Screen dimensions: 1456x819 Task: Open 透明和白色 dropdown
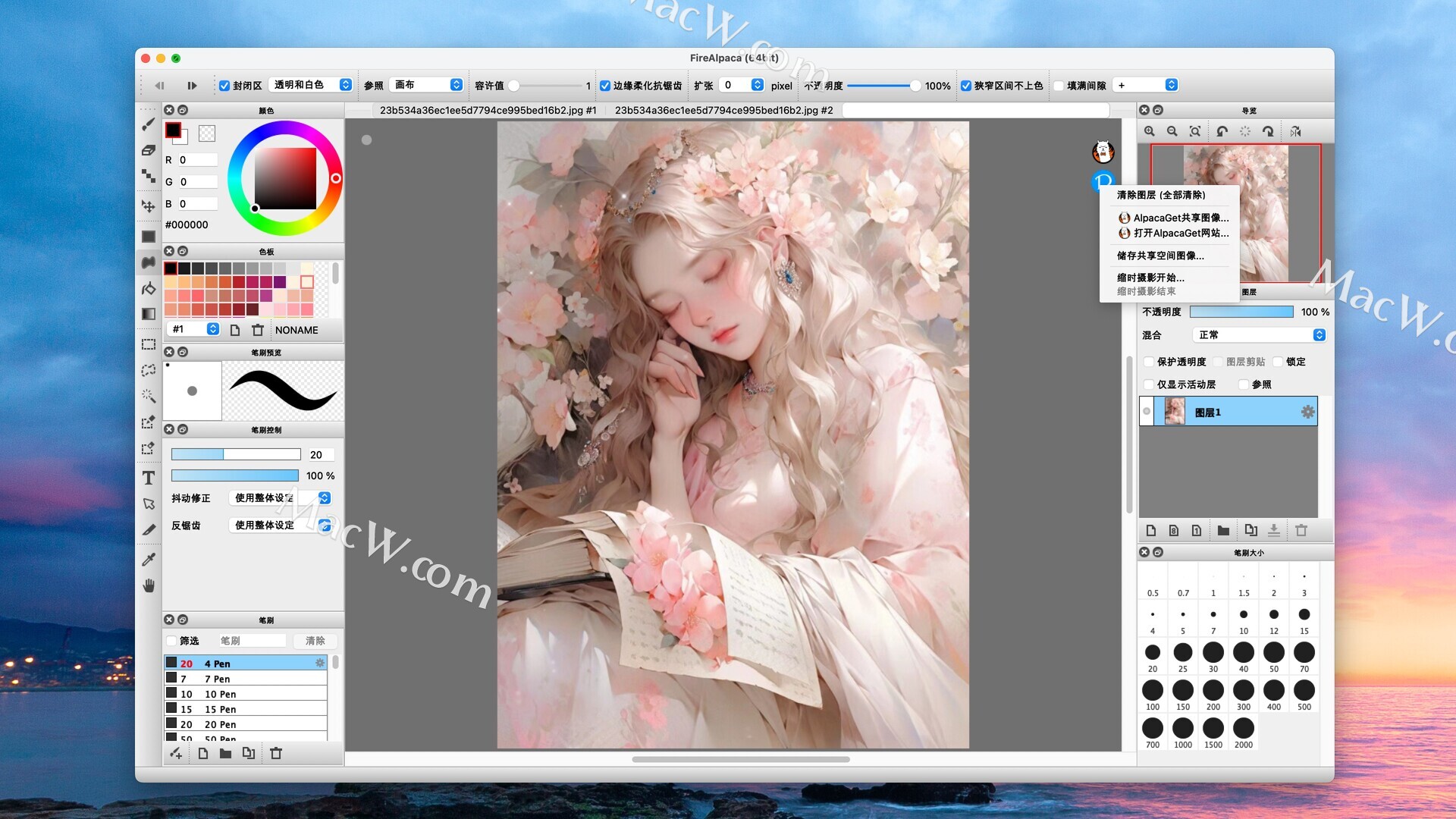click(x=312, y=85)
